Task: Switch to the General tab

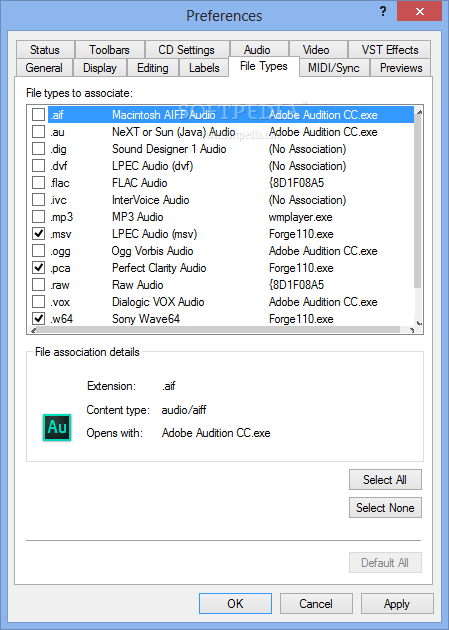Action: [x=44, y=68]
